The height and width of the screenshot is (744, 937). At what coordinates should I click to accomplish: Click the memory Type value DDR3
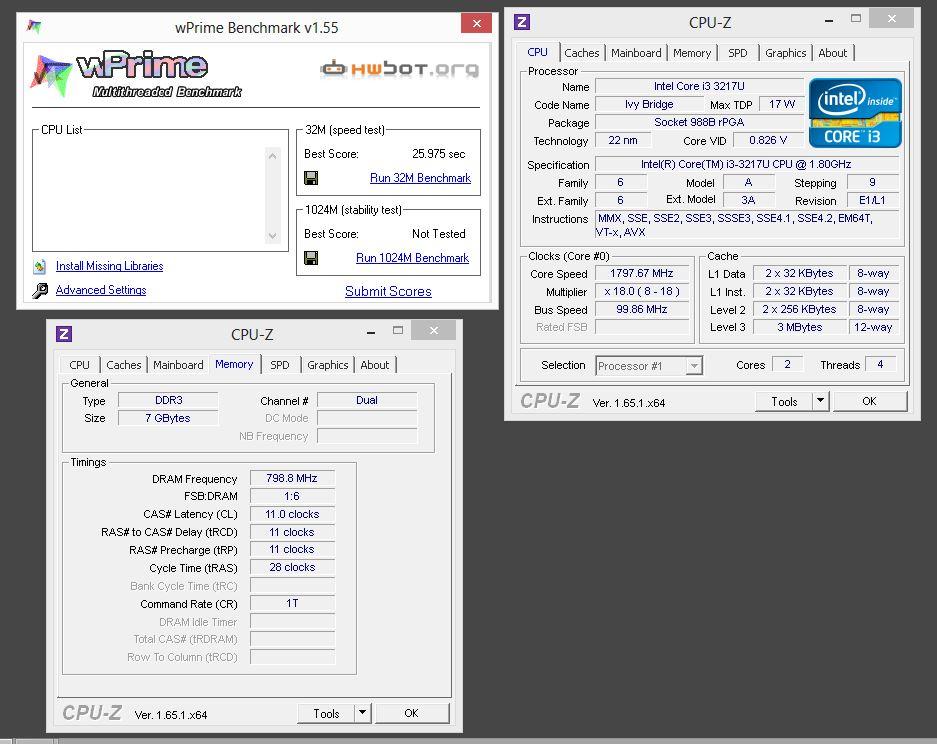[x=169, y=400]
